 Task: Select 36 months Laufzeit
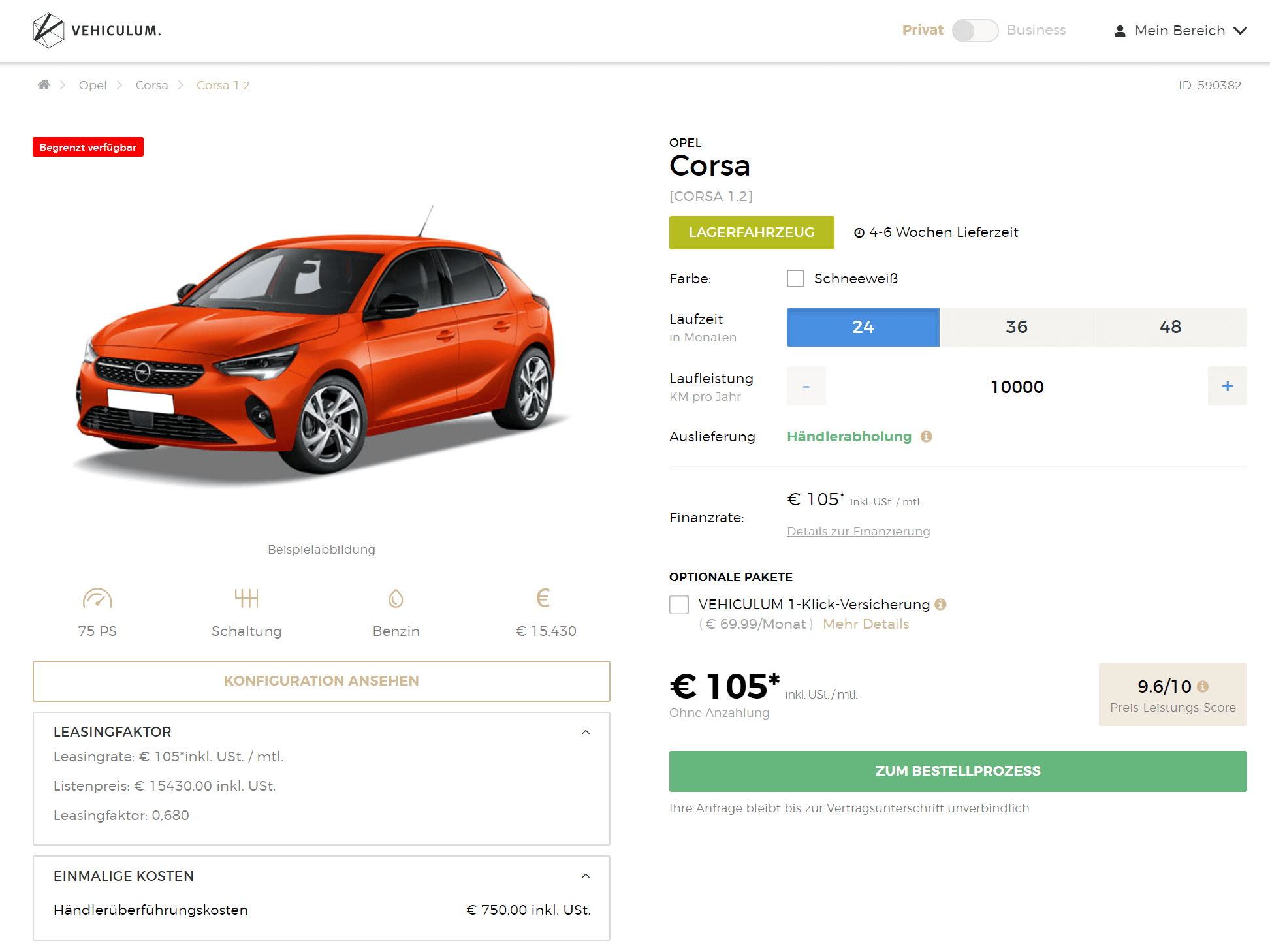1017,327
